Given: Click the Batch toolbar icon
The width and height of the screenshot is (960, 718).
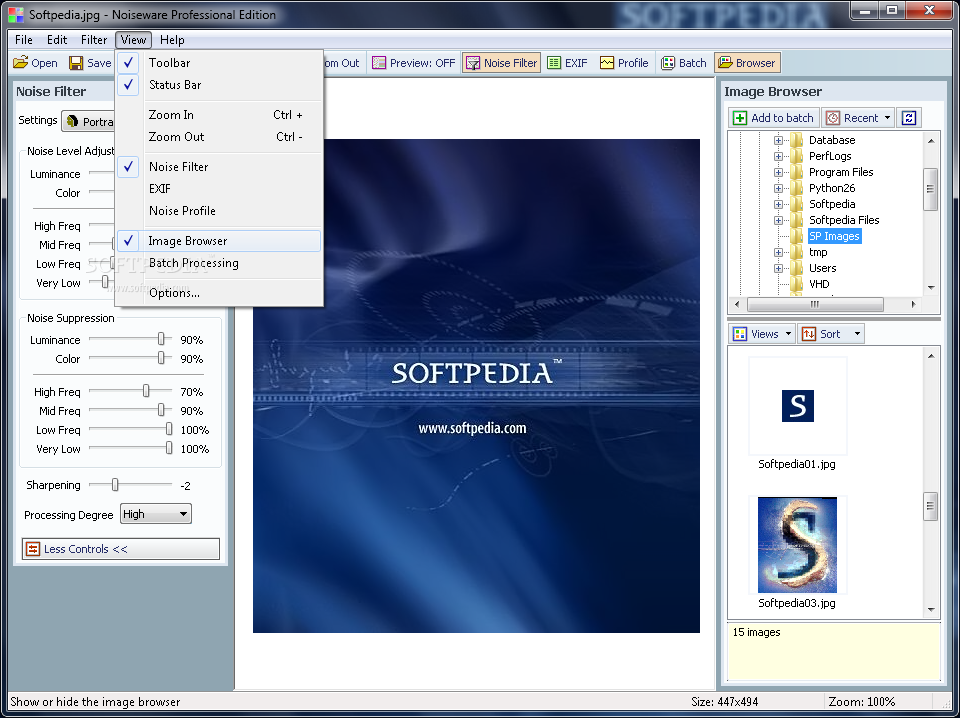Looking at the screenshot, I should [668, 63].
